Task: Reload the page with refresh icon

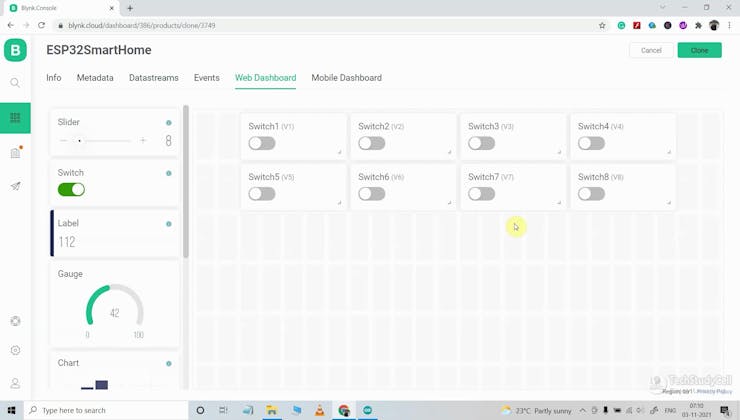Action: click(42, 25)
